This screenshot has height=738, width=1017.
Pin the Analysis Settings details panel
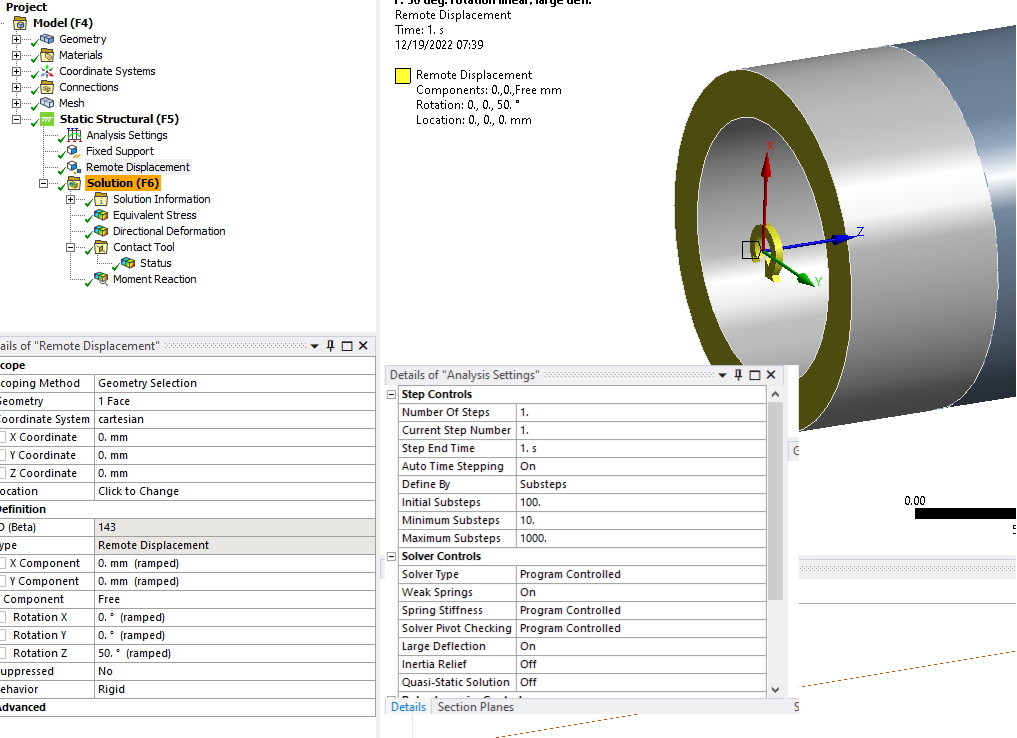point(738,375)
